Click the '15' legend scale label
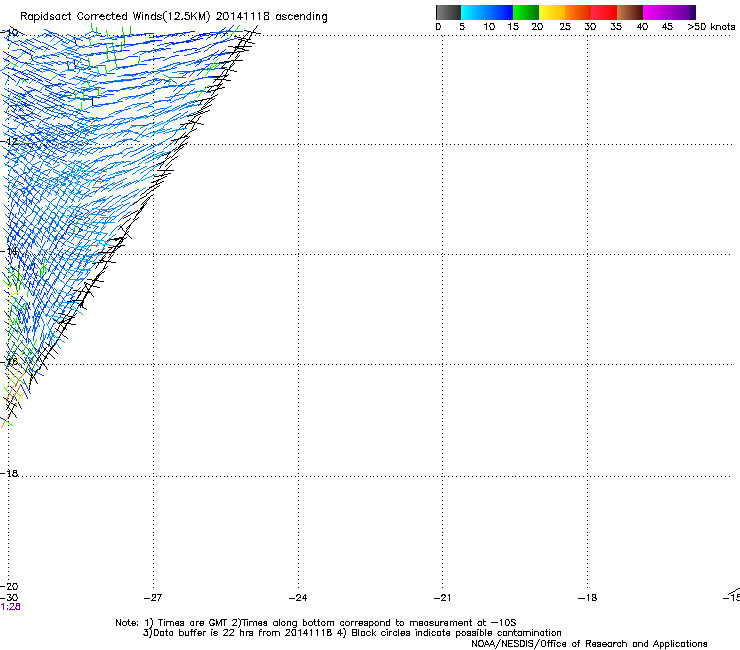The image size is (740, 650). tap(513, 27)
